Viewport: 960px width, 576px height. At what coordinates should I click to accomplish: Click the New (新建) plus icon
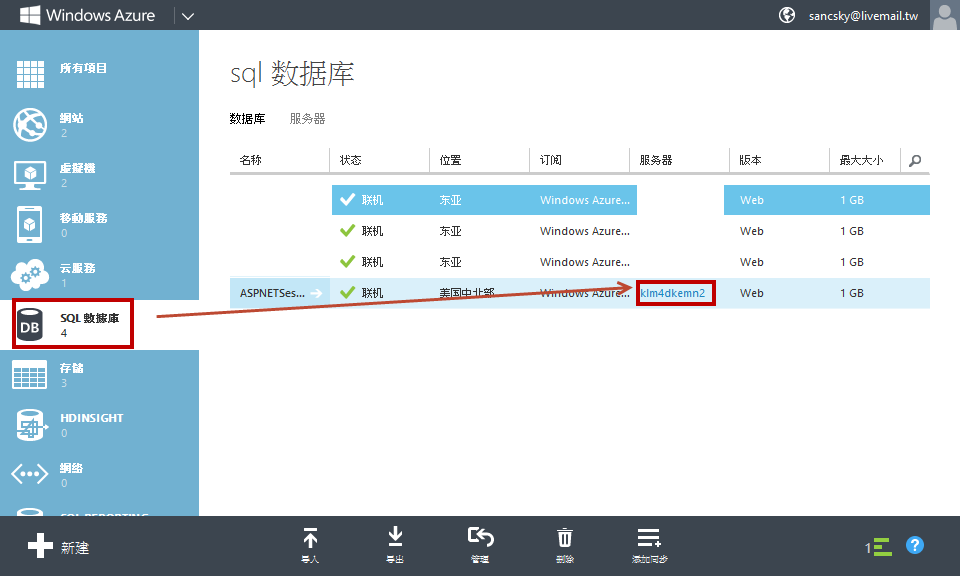[40, 545]
